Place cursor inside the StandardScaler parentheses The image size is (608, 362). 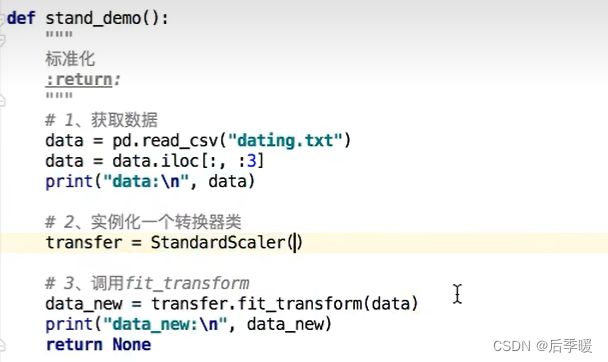(x=295, y=243)
